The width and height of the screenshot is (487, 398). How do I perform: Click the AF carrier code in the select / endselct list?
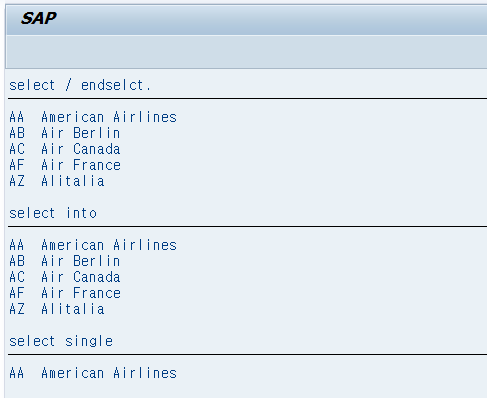click(x=17, y=165)
